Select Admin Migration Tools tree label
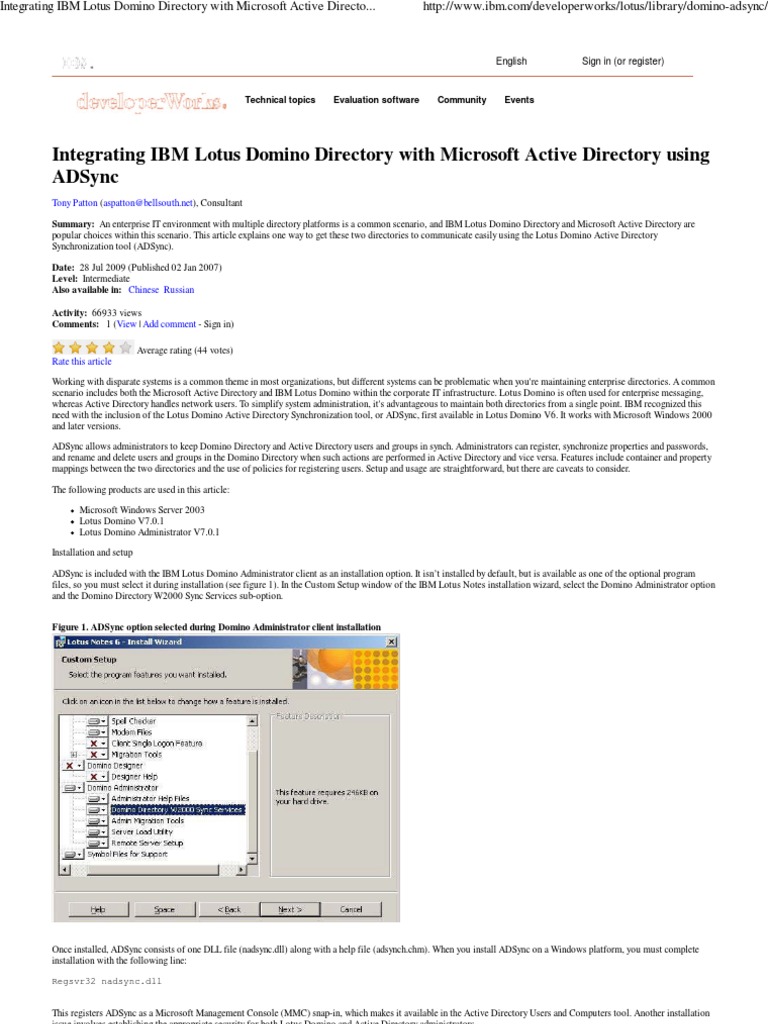Screen dimensions: 768x1024 [148, 821]
